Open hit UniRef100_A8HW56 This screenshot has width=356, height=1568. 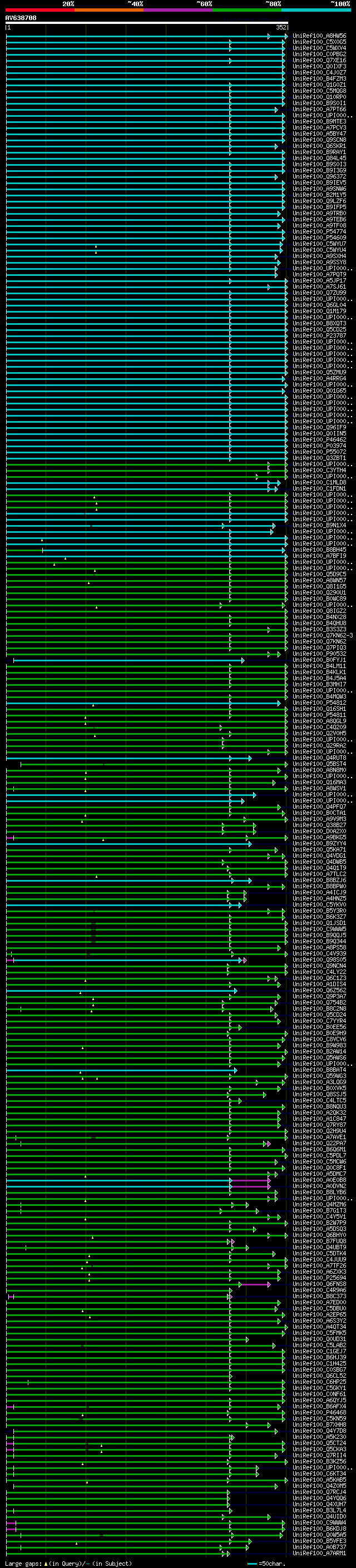tap(319, 36)
